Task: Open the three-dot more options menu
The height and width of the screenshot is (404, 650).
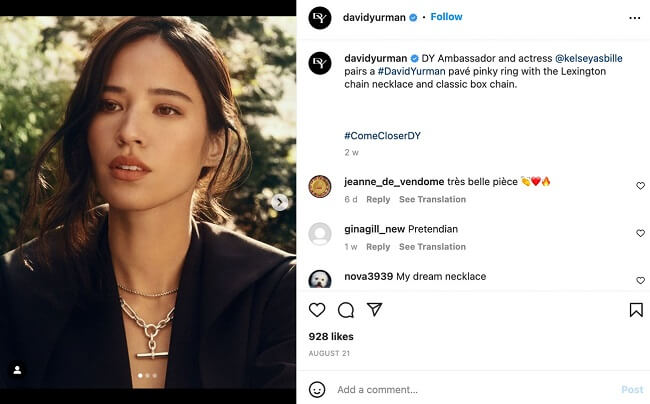Action: (x=634, y=17)
